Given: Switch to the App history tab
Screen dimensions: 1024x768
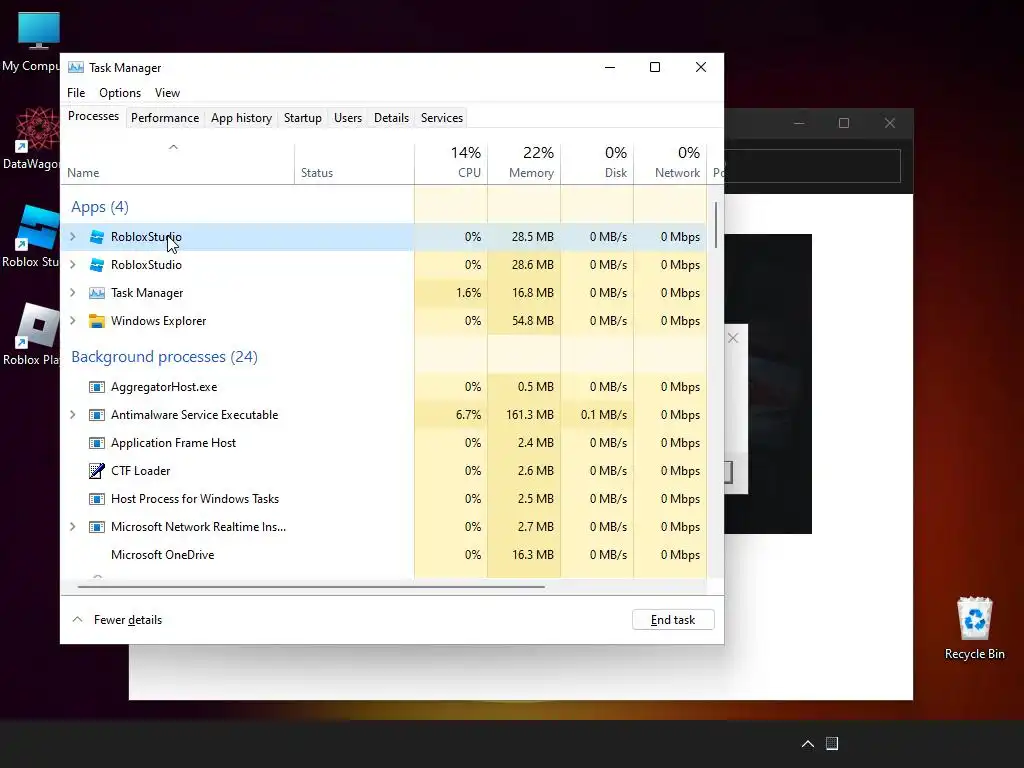Looking at the screenshot, I should tap(241, 118).
